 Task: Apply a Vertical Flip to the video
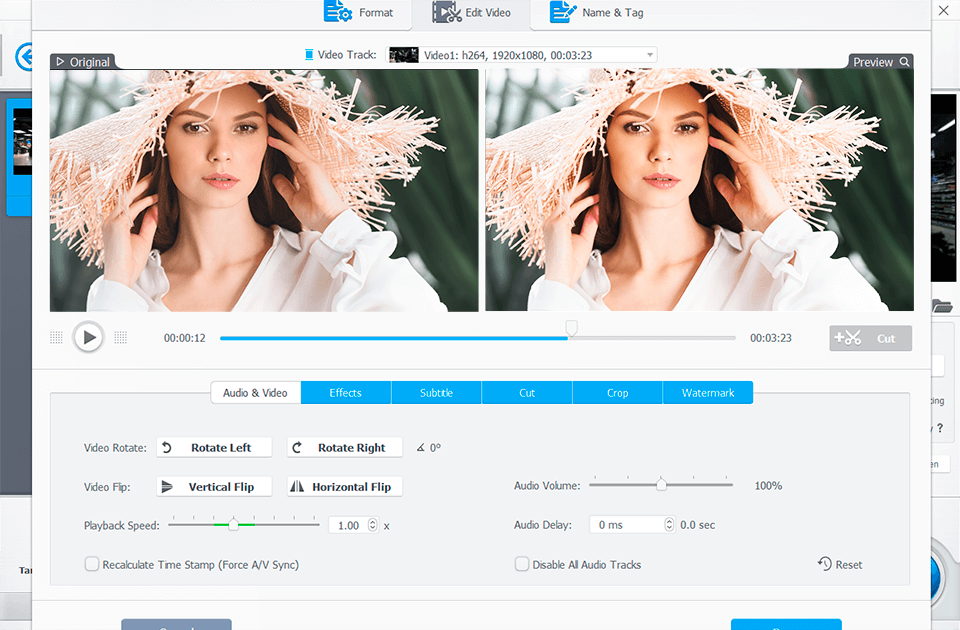point(213,486)
